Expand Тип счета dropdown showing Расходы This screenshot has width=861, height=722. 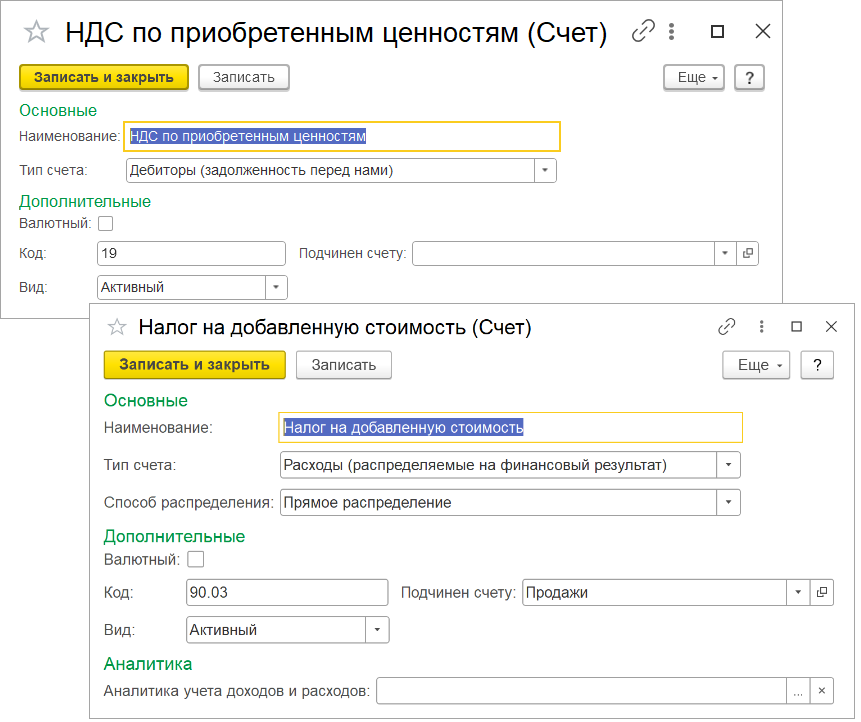pyautogui.click(x=729, y=465)
